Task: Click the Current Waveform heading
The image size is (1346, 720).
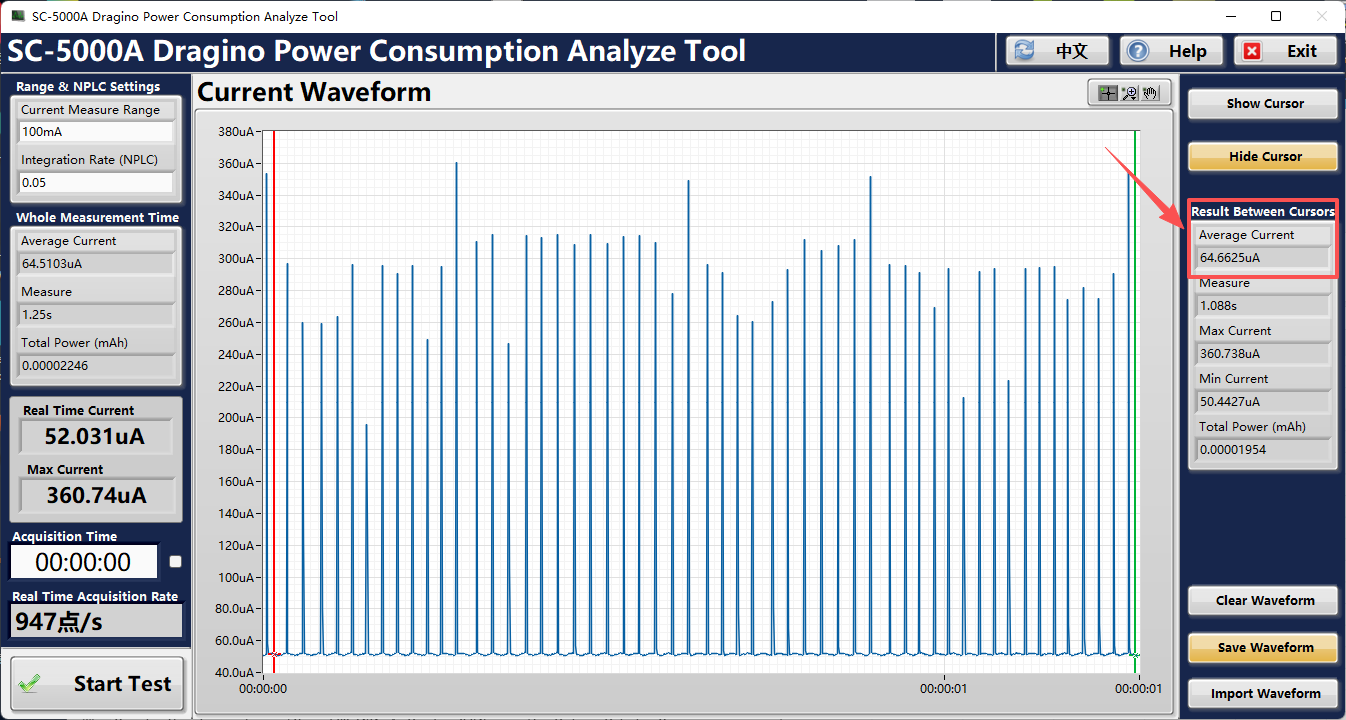Action: click(314, 93)
